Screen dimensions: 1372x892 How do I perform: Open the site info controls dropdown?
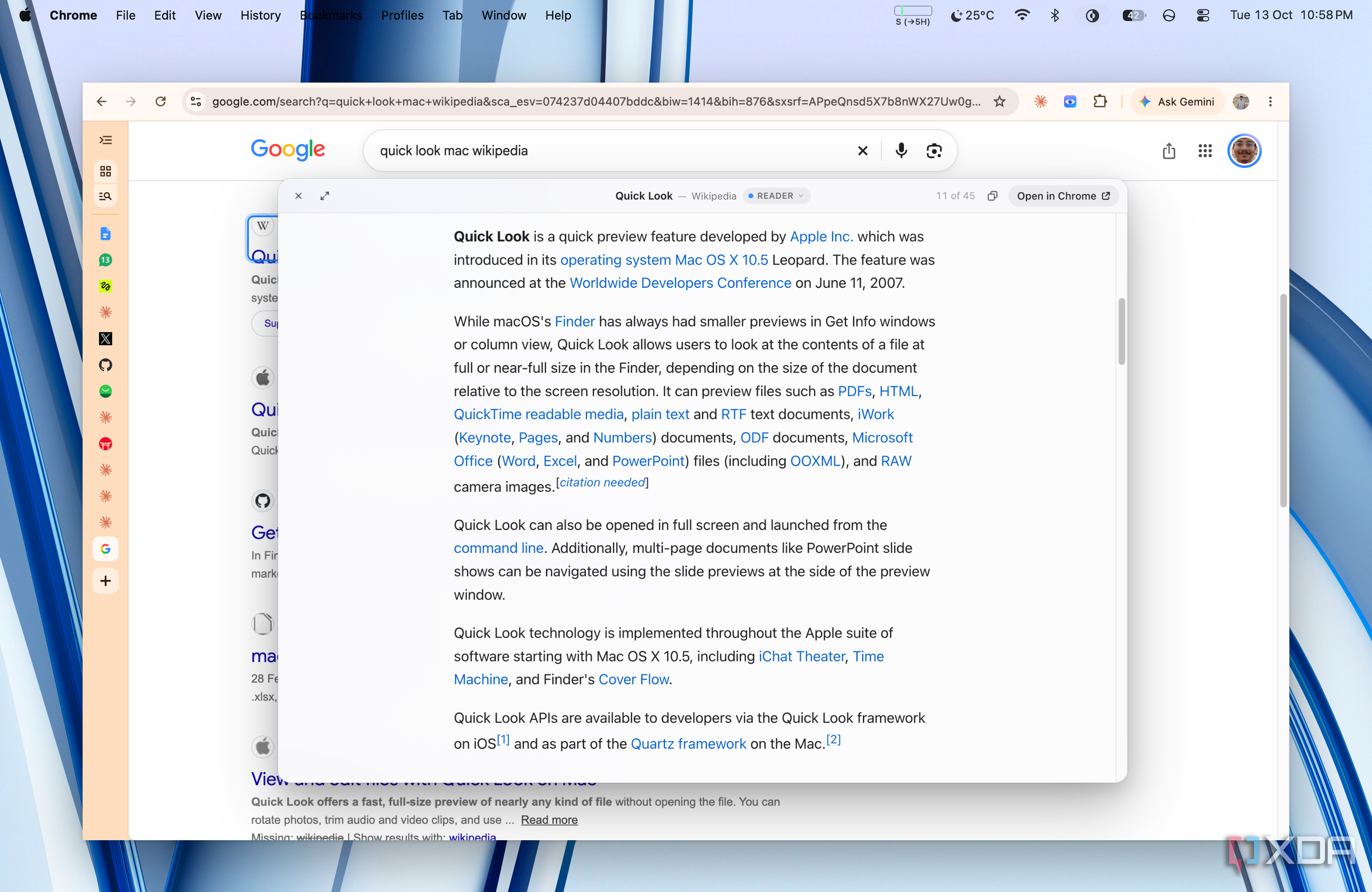pos(196,102)
